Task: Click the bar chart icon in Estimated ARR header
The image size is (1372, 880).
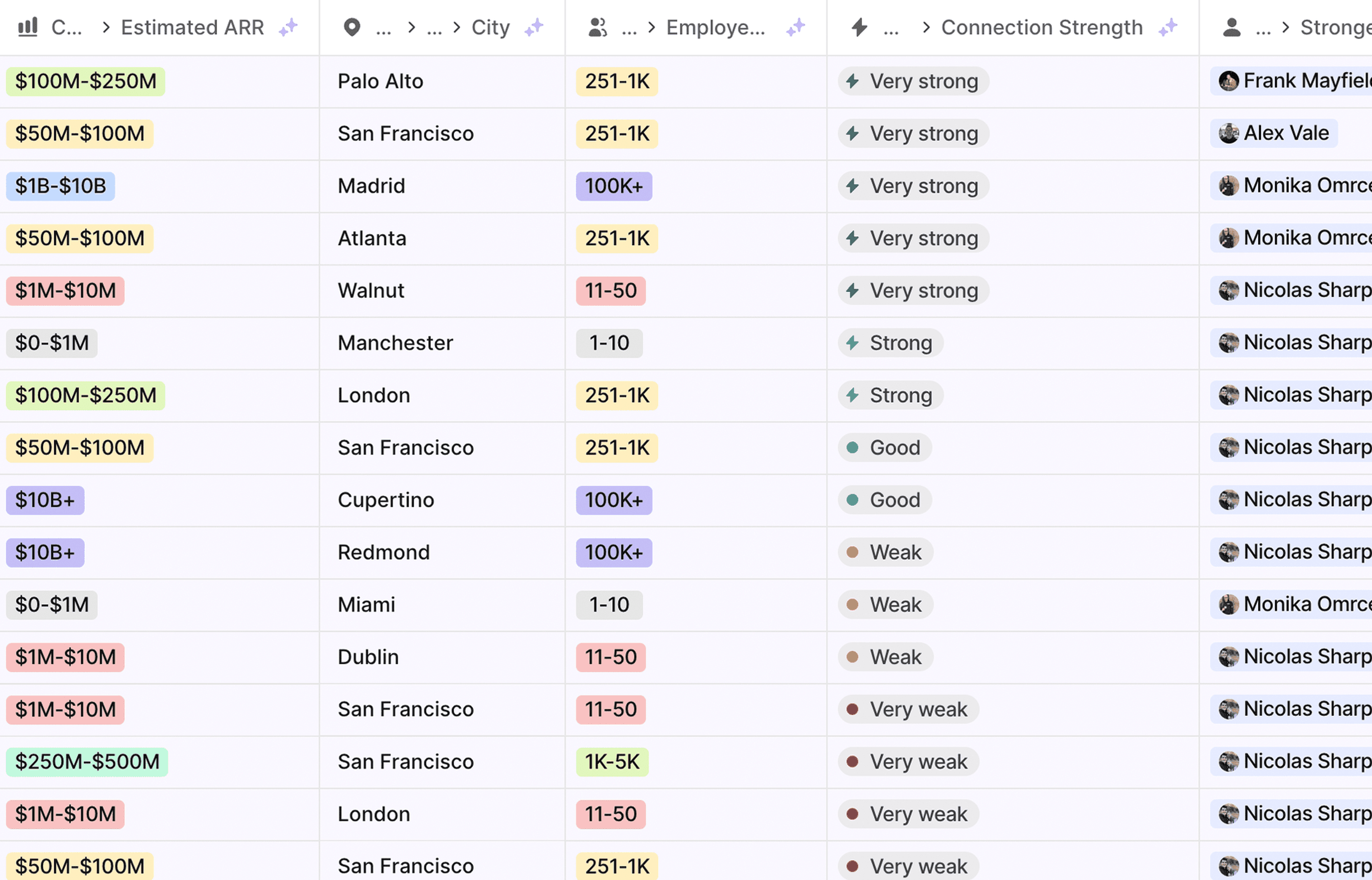Action: pyautogui.click(x=28, y=27)
